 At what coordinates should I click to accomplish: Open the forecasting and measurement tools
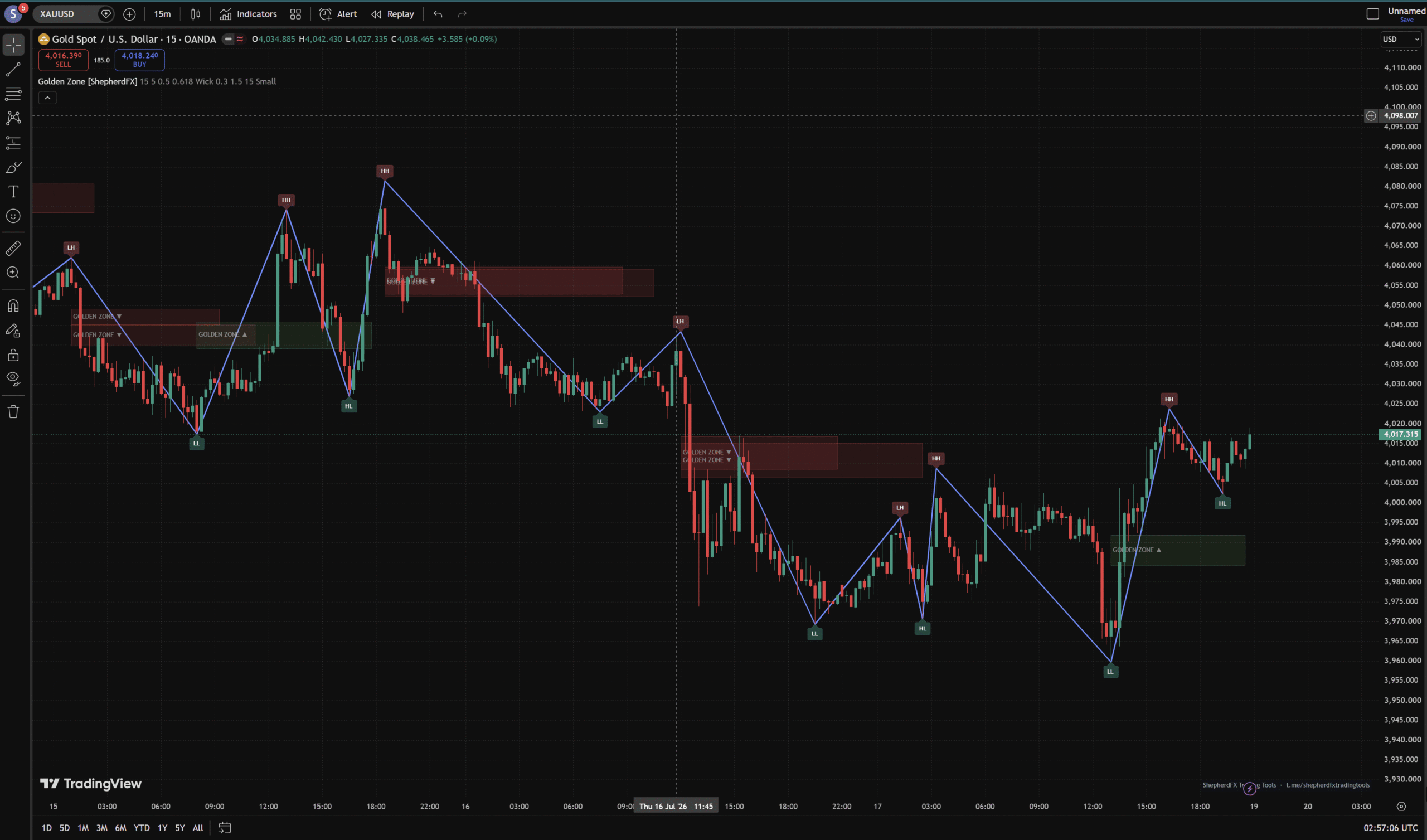pos(13,142)
